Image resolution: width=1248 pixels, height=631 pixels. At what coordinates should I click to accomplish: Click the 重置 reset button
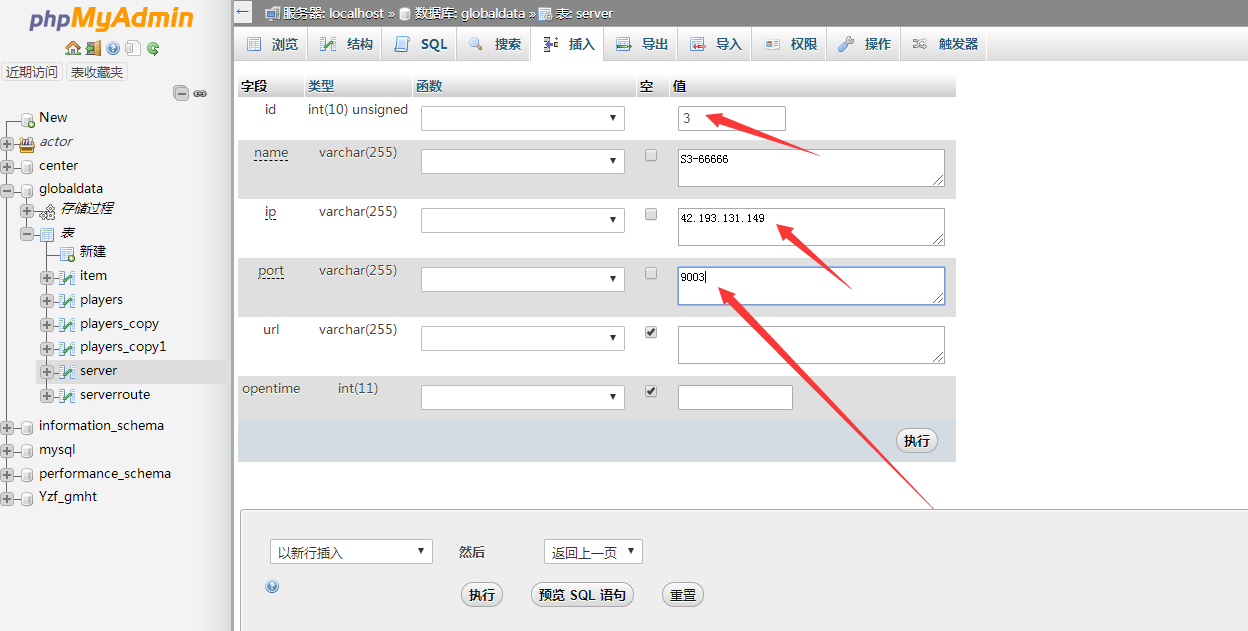(683, 595)
